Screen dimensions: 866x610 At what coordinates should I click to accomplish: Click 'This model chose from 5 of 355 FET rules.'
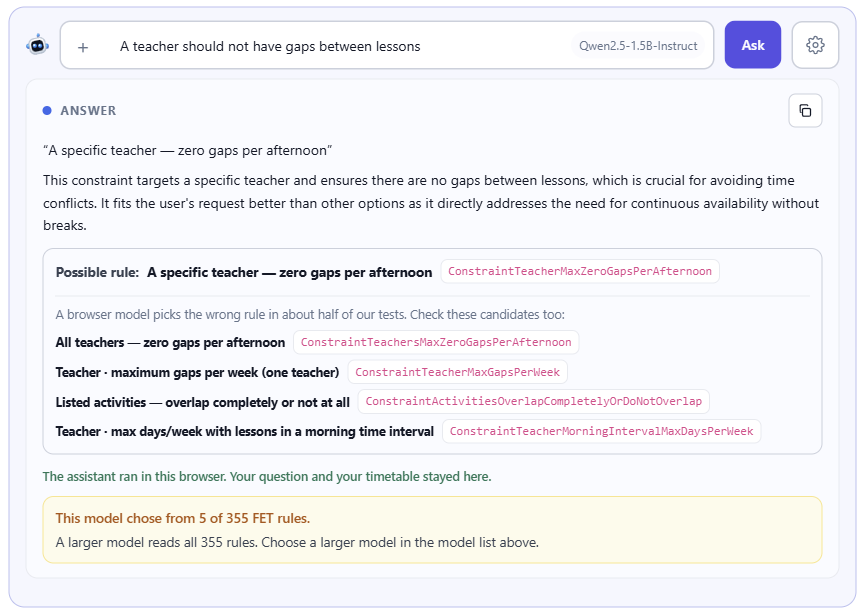183,518
